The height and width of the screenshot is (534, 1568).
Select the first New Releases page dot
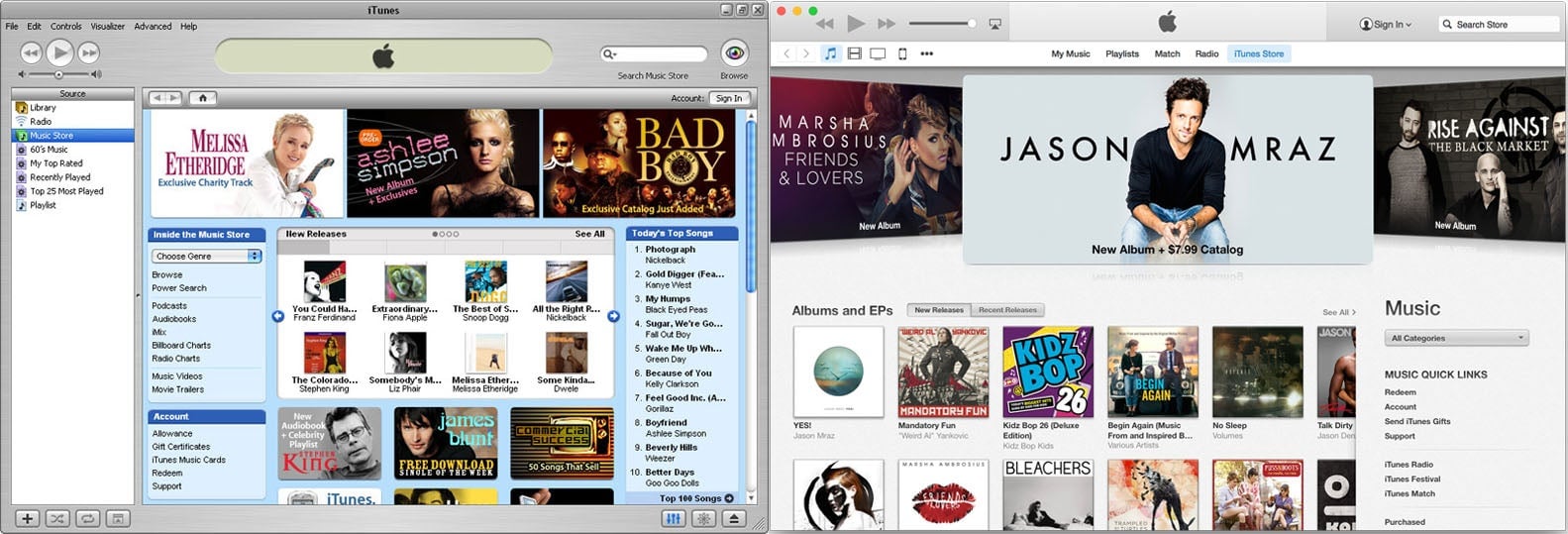(435, 234)
